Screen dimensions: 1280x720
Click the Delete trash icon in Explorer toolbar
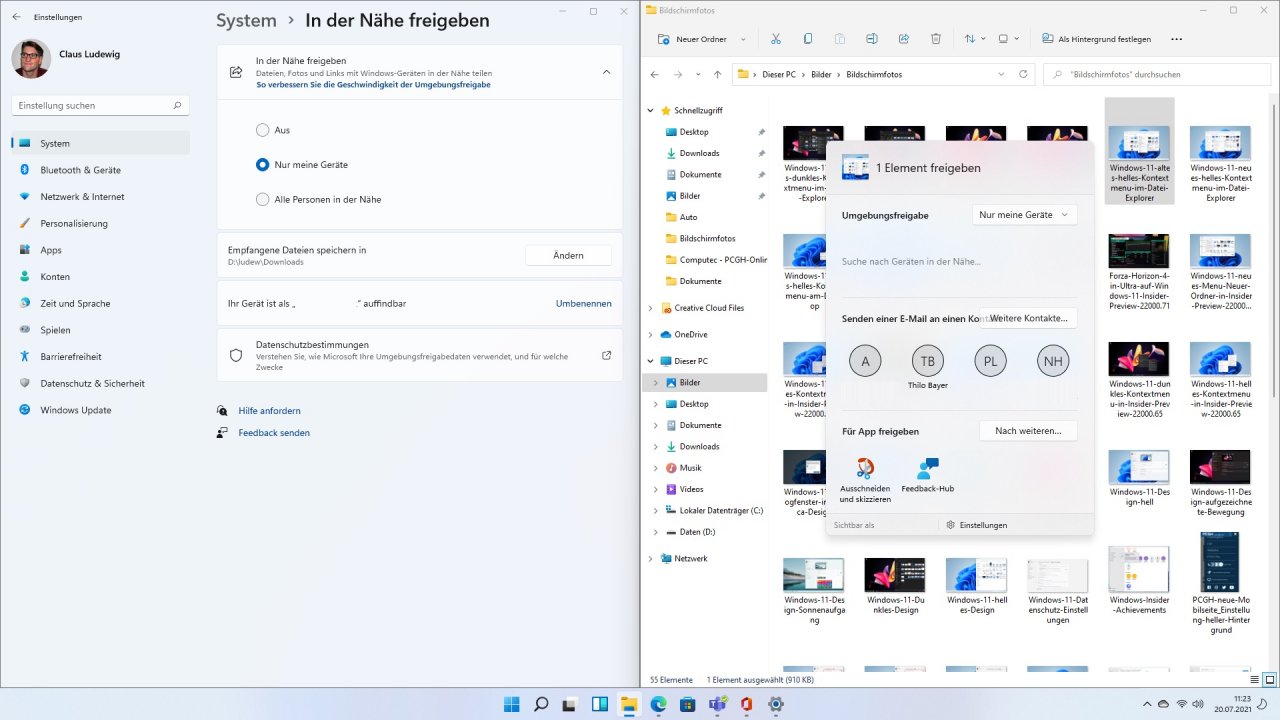click(935, 39)
